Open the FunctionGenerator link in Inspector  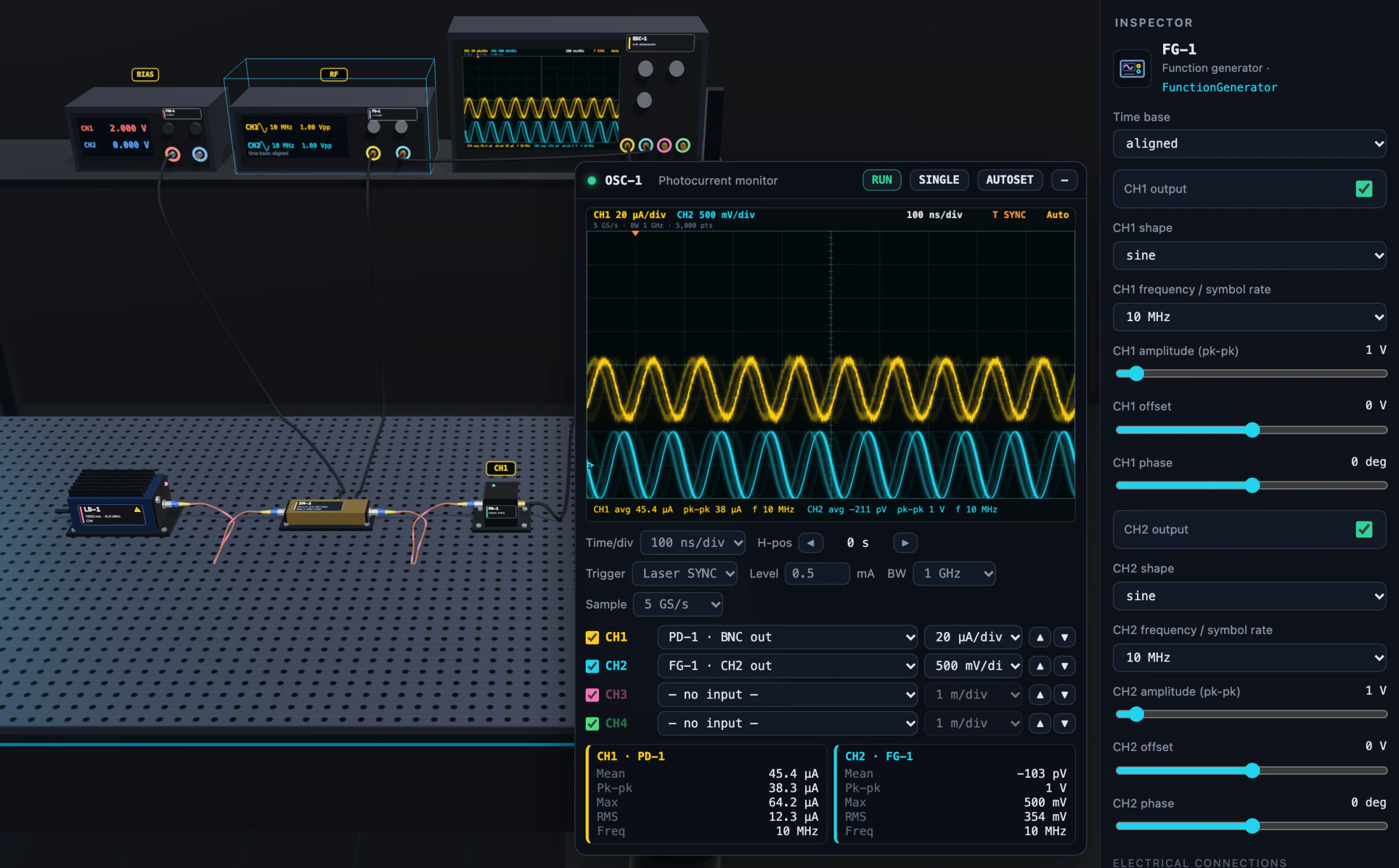pyautogui.click(x=1219, y=88)
